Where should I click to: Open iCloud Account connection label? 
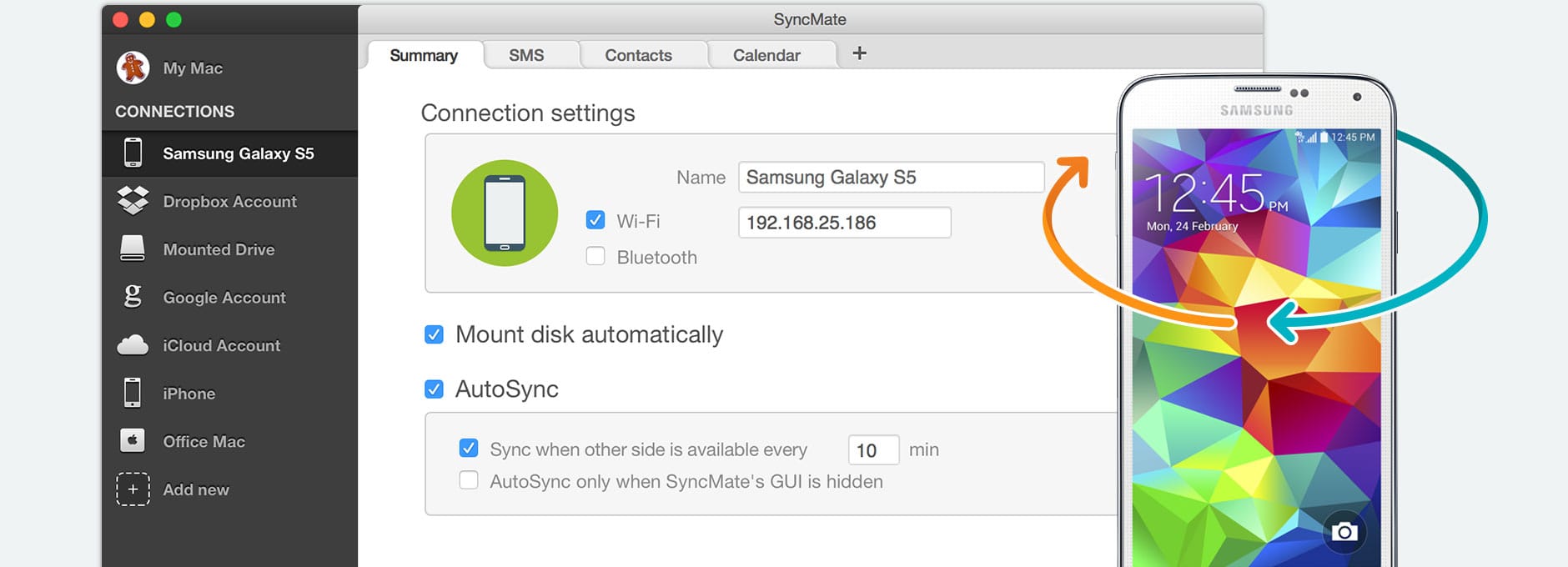[221, 345]
